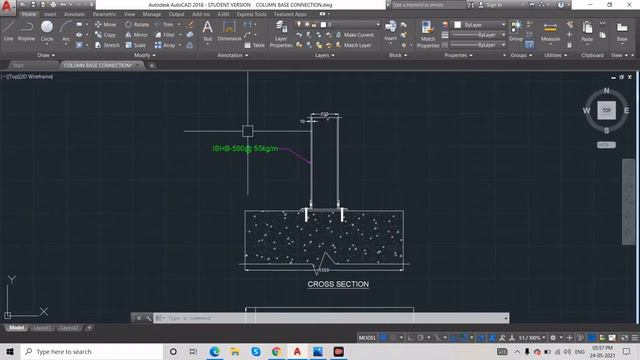
Task: Open the AutoCAD application menu logo
Action: (7, 7)
